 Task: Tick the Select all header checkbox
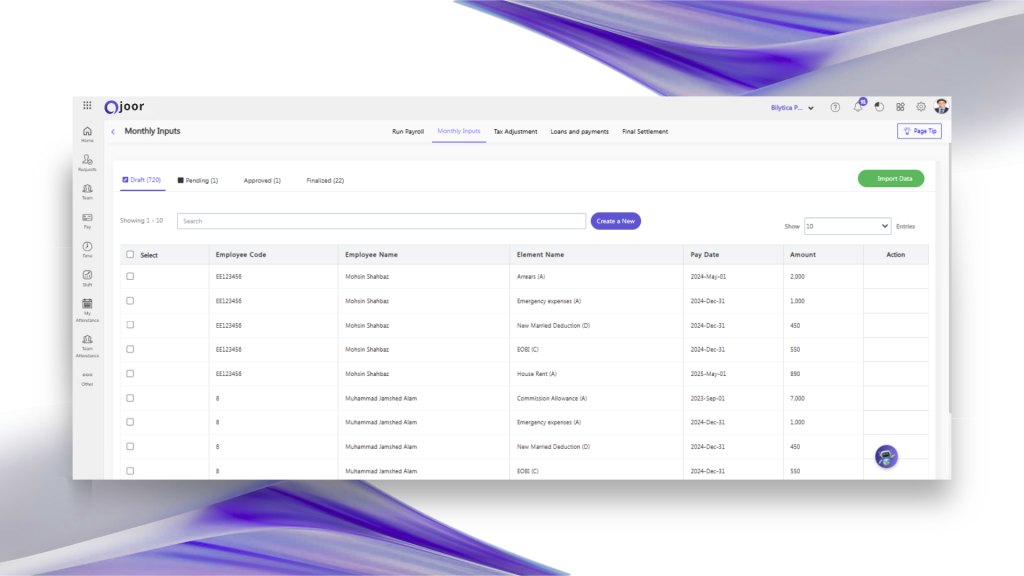click(x=130, y=255)
